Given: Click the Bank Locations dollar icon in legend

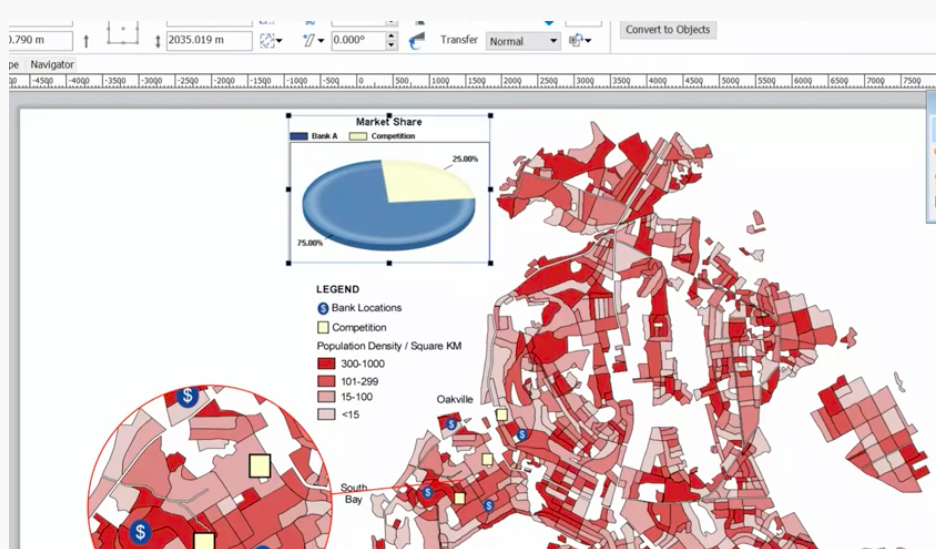Looking at the screenshot, I should (x=323, y=309).
